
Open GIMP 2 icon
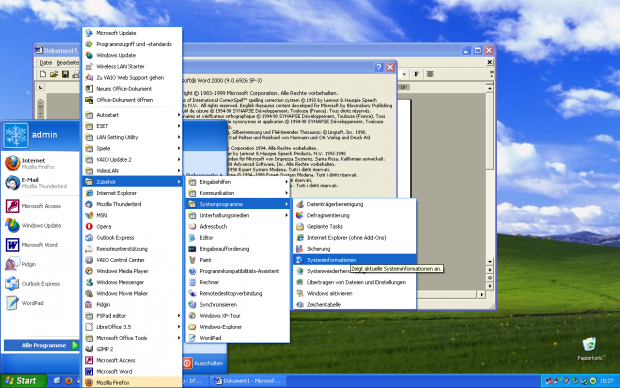coord(89,349)
